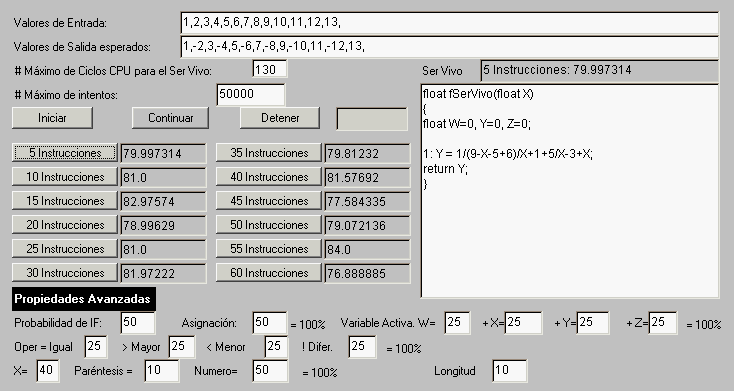The image size is (734, 391).
Task: Edit the Máximo de intentos field
Action: click(250, 94)
